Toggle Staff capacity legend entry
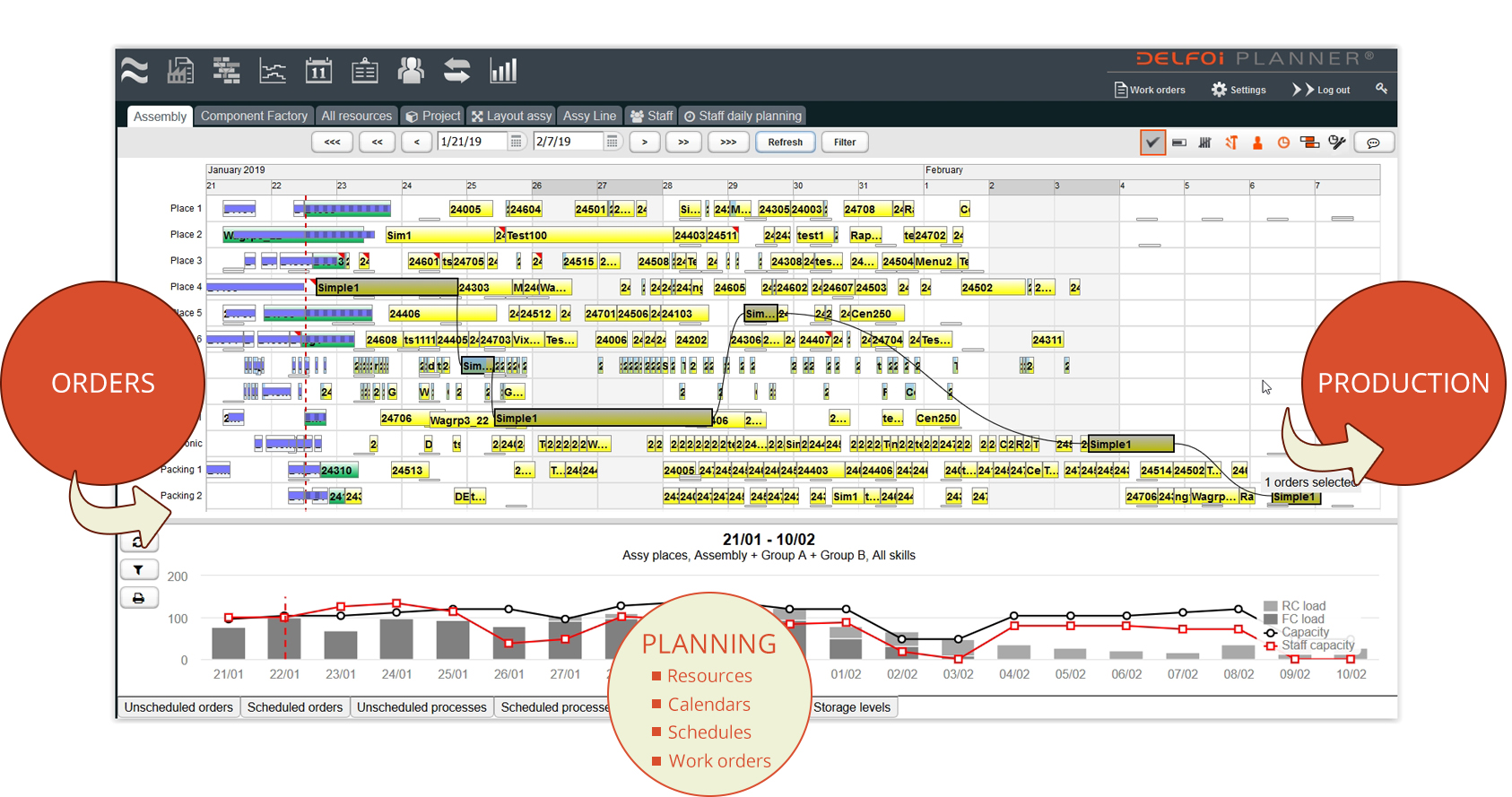1512x797 pixels. 1309,645
